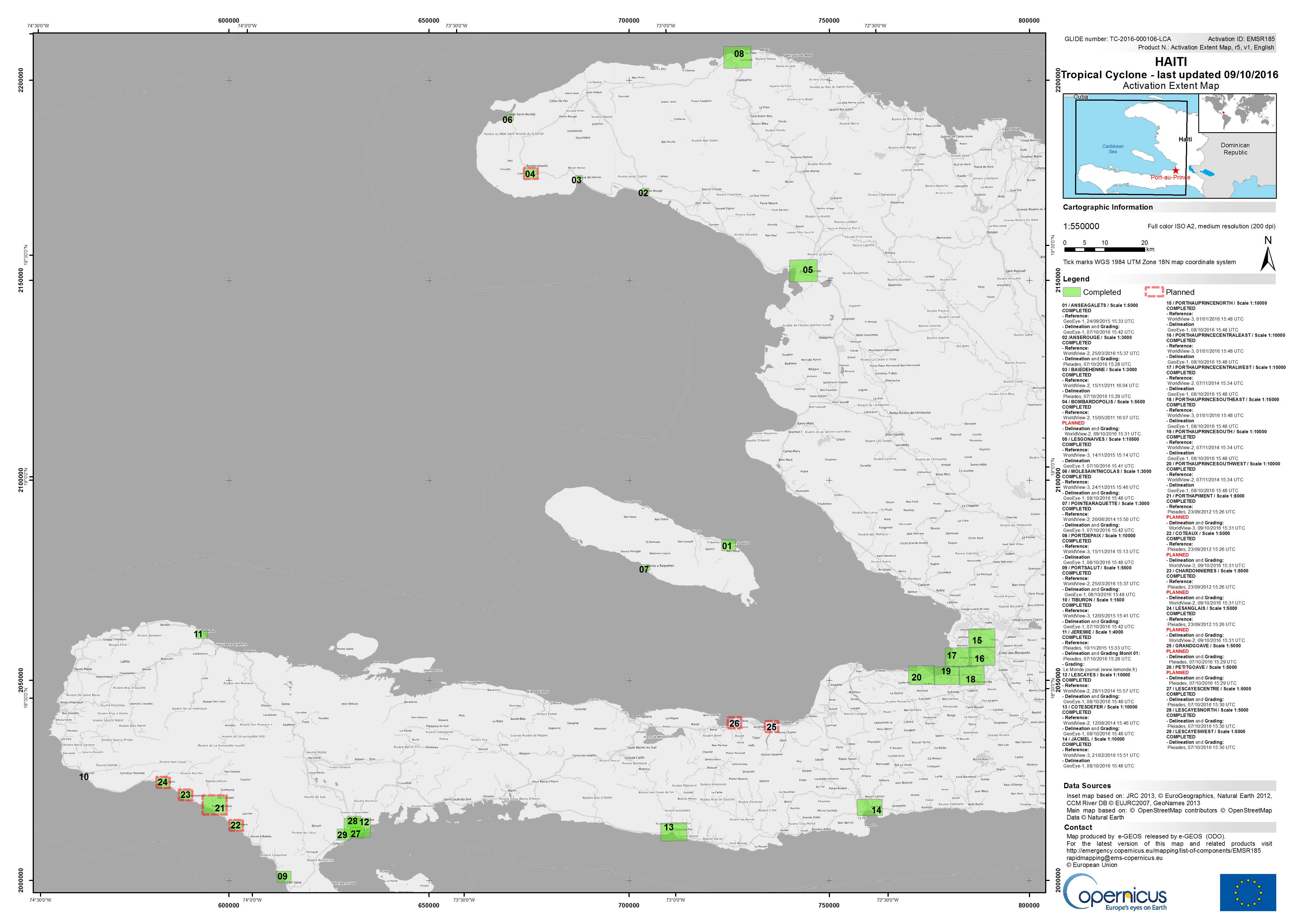Select planned area marker 24 on the map

pyautogui.click(x=163, y=782)
